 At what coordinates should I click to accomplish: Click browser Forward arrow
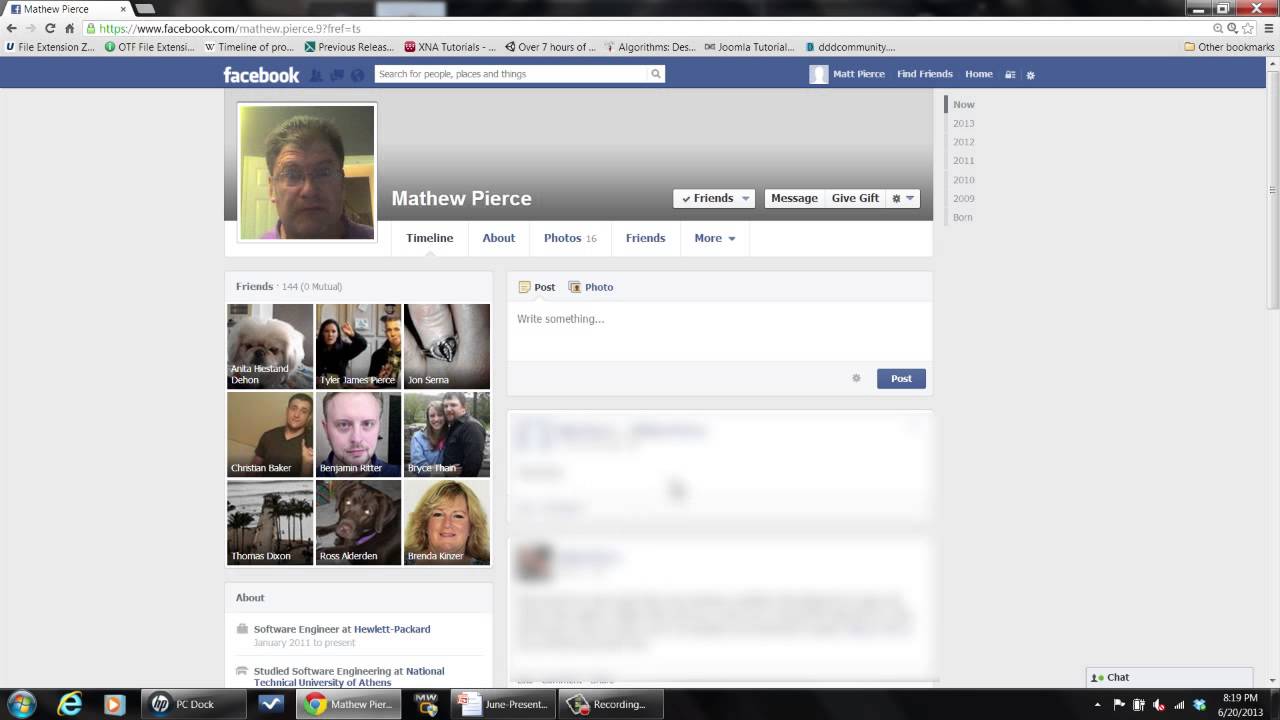[31, 29]
